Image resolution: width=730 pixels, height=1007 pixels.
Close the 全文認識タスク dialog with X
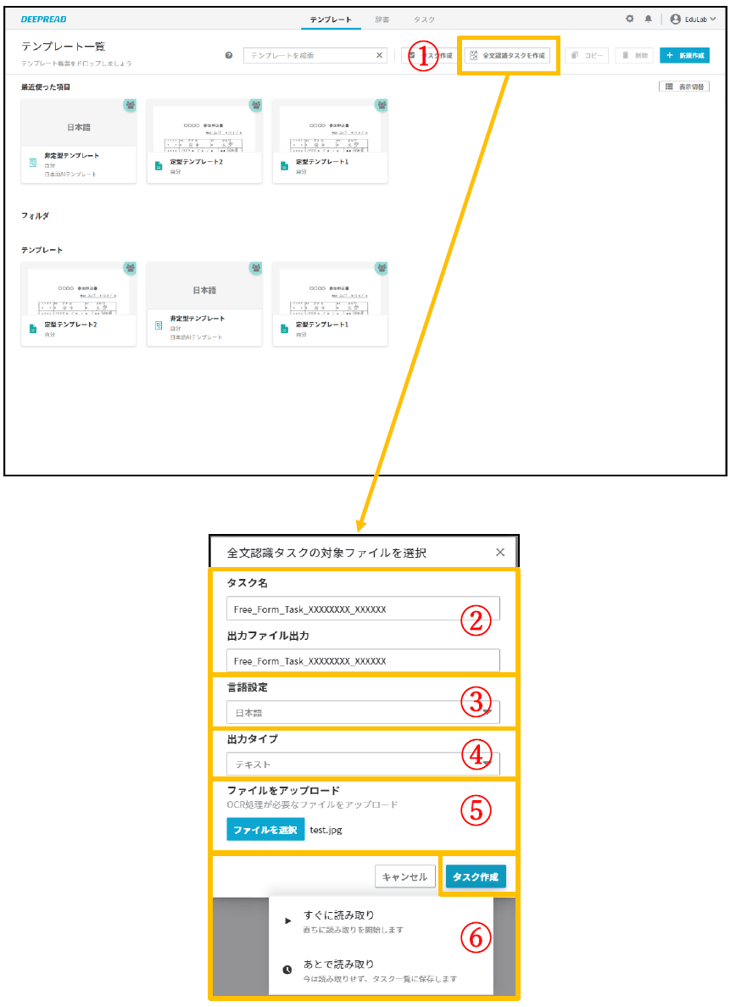coord(500,552)
